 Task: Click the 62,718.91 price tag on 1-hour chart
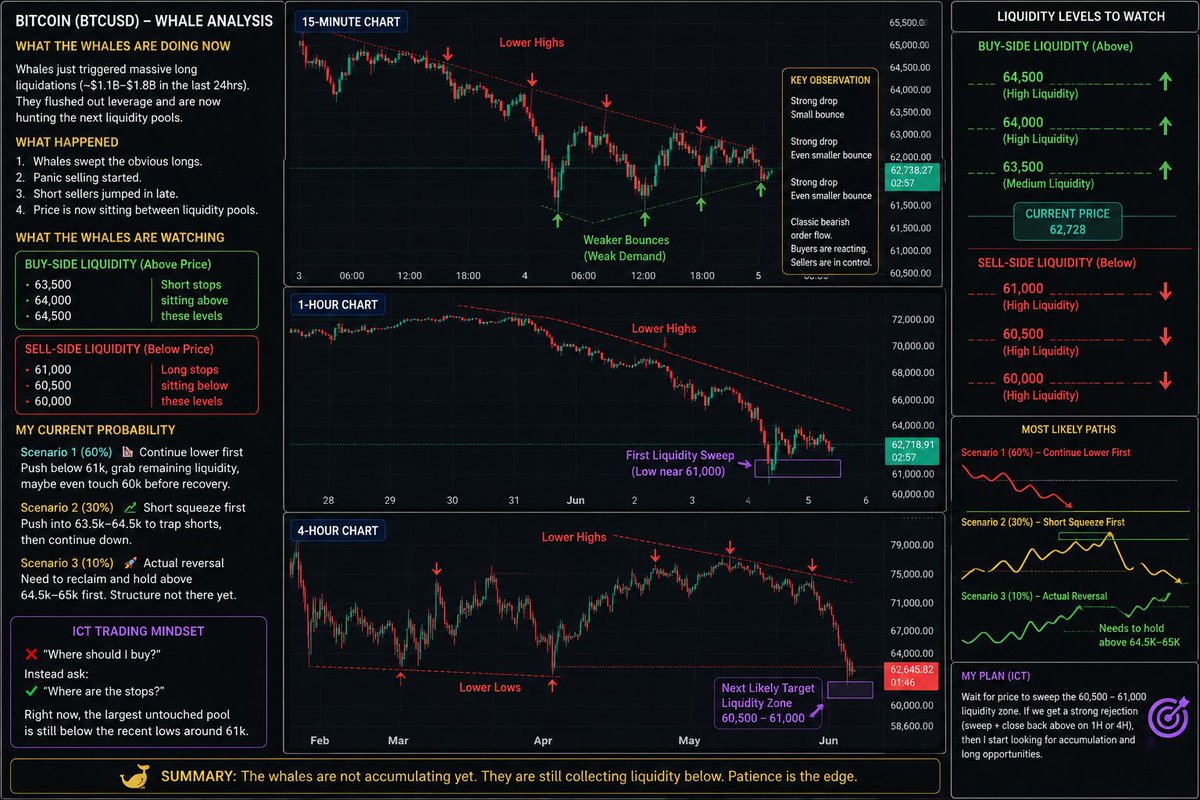click(911, 450)
